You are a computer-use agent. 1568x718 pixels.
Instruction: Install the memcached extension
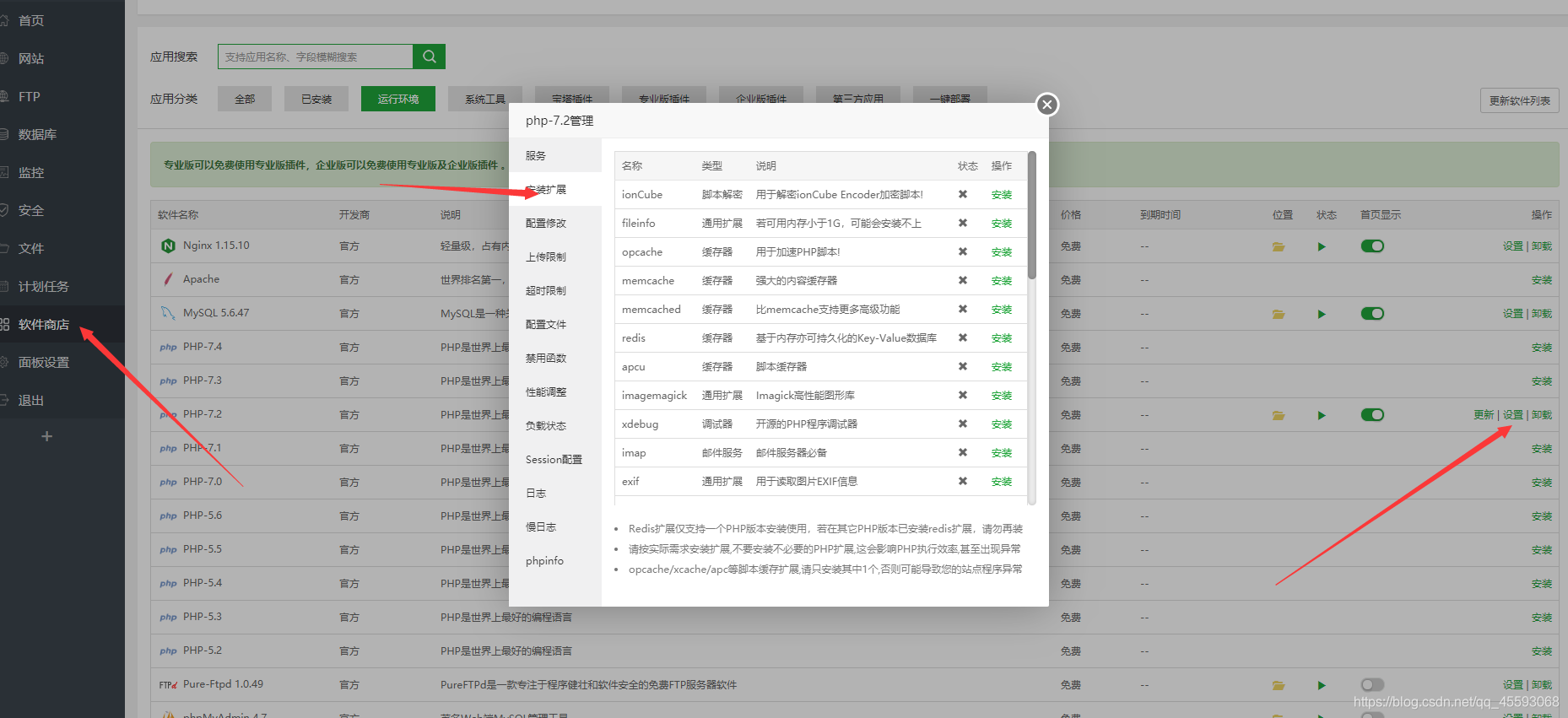(x=1001, y=310)
